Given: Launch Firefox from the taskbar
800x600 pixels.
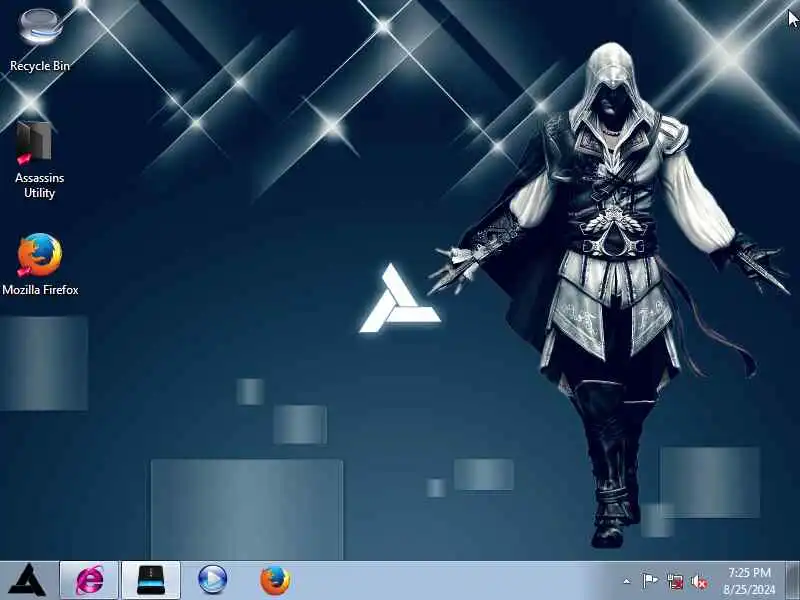Looking at the screenshot, I should (275, 580).
